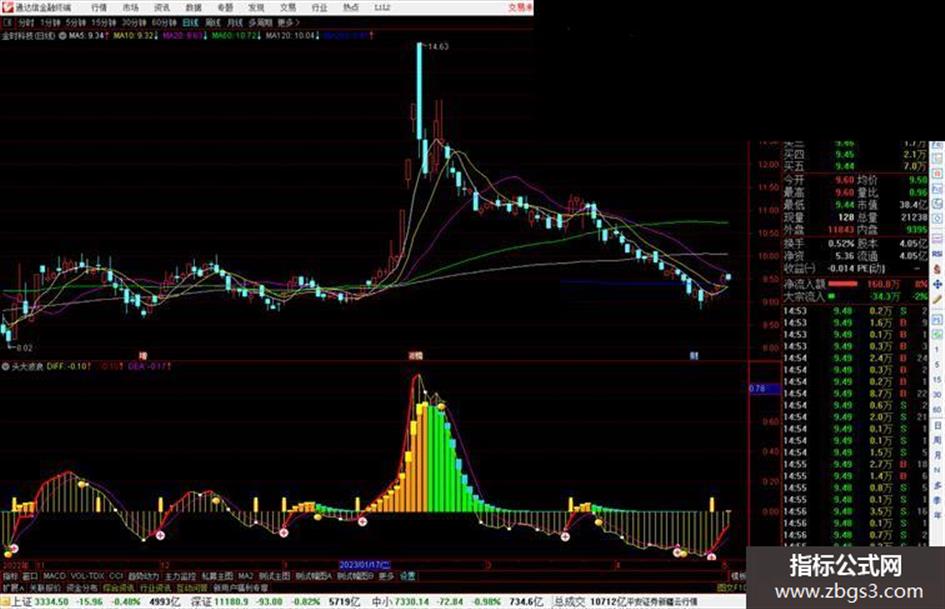Screen dimensions: 945x609
Task: Select the 60-minute period in sidebar
Action: tap(937, 410)
